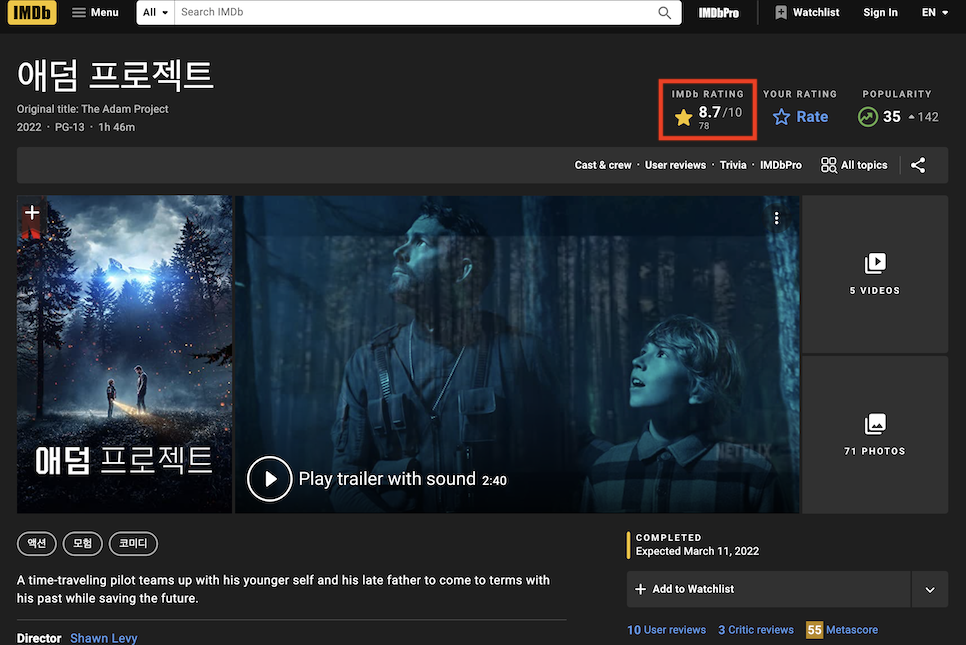Open director Shawn Levy's page
The height and width of the screenshot is (645, 966).
pyautogui.click(x=104, y=638)
